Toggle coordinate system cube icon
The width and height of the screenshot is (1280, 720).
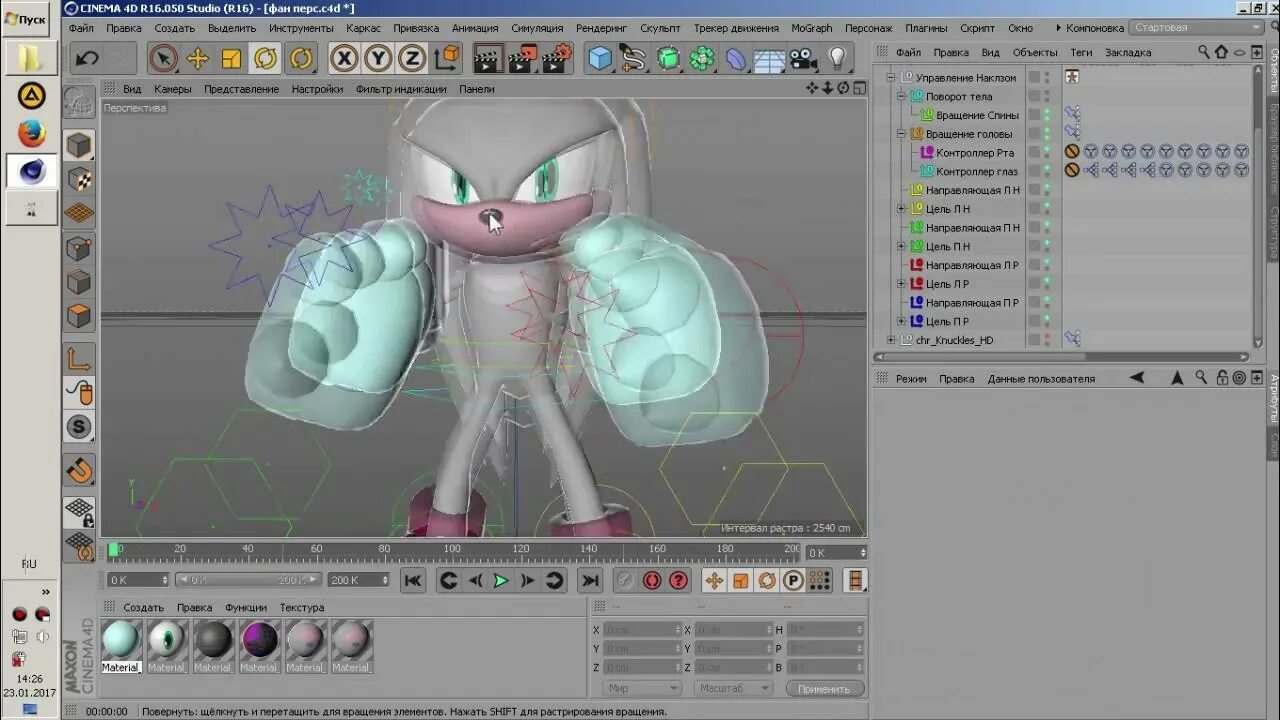[446, 59]
